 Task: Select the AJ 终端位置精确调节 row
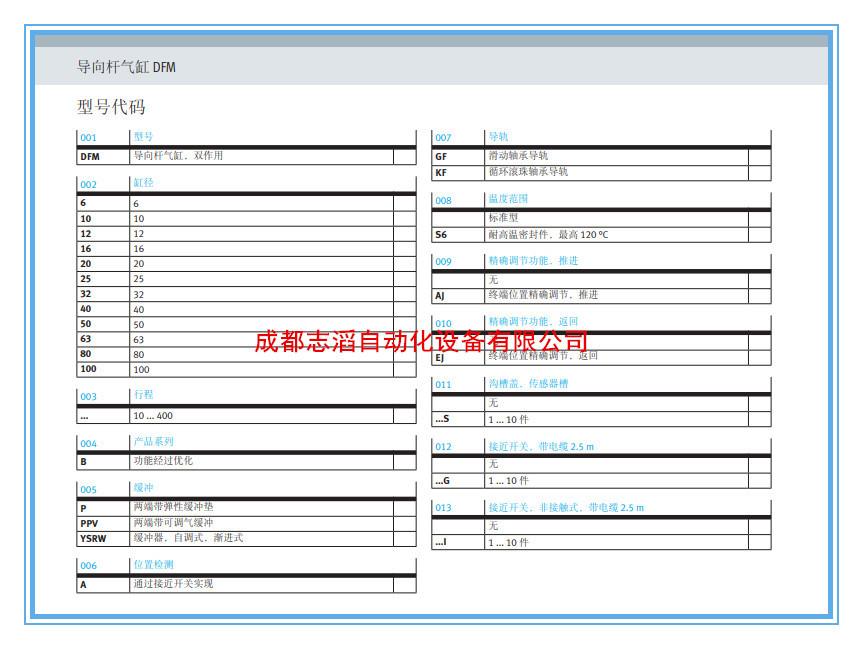pyautogui.click(x=601, y=296)
